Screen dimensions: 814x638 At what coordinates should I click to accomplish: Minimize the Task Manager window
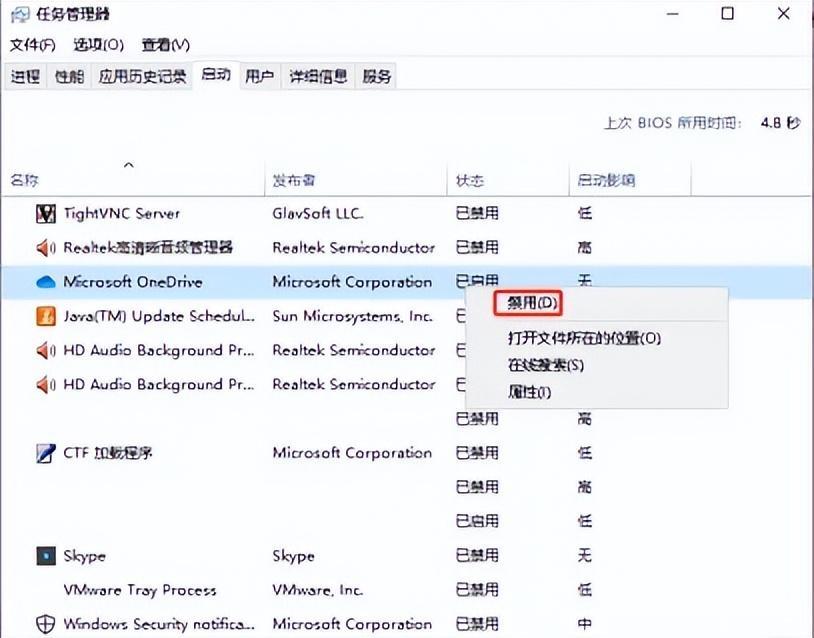673,13
